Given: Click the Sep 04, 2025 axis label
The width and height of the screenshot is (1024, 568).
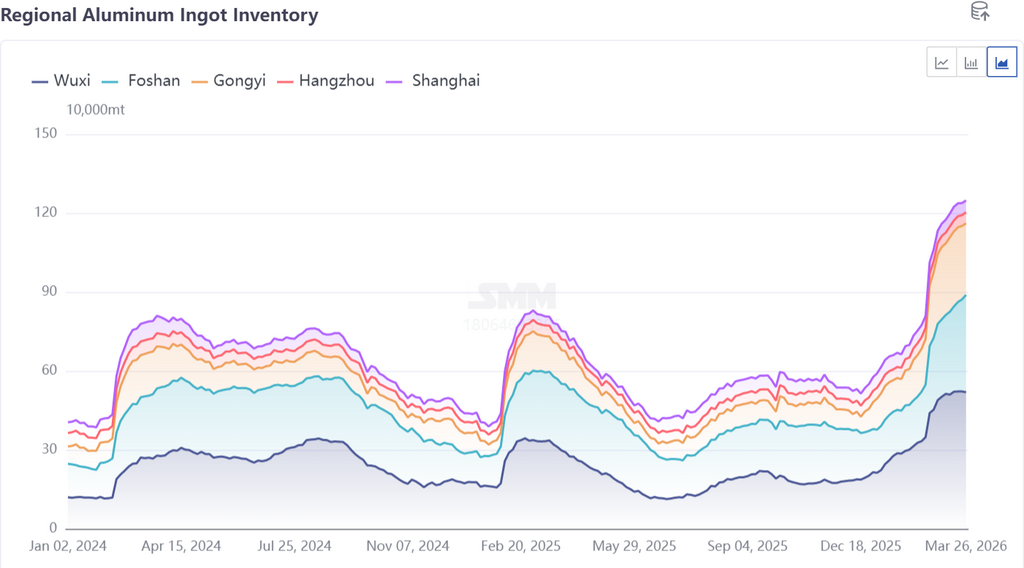Looking at the screenshot, I should click(748, 547).
